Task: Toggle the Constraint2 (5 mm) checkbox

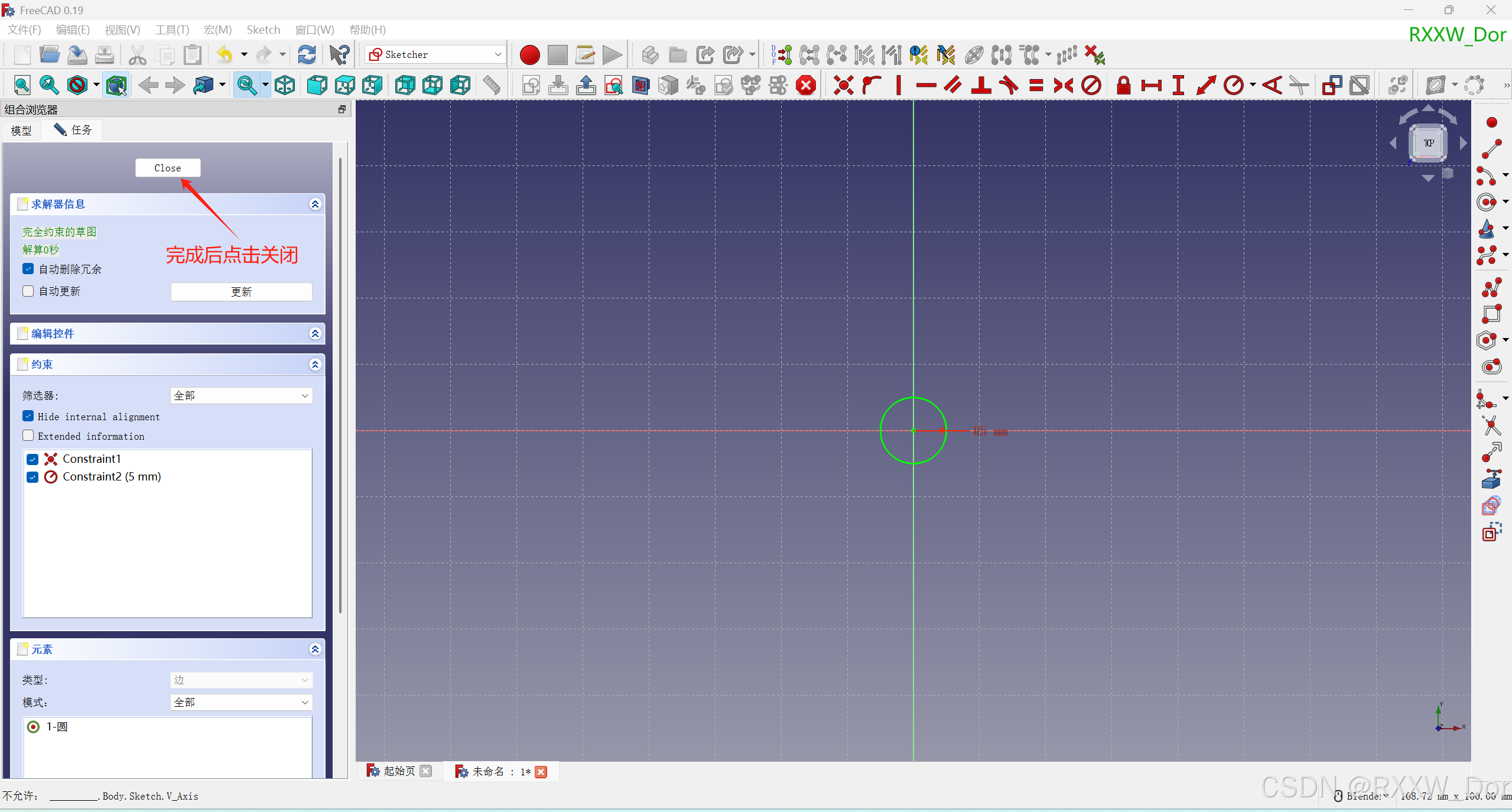Action: tap(32, 477)
